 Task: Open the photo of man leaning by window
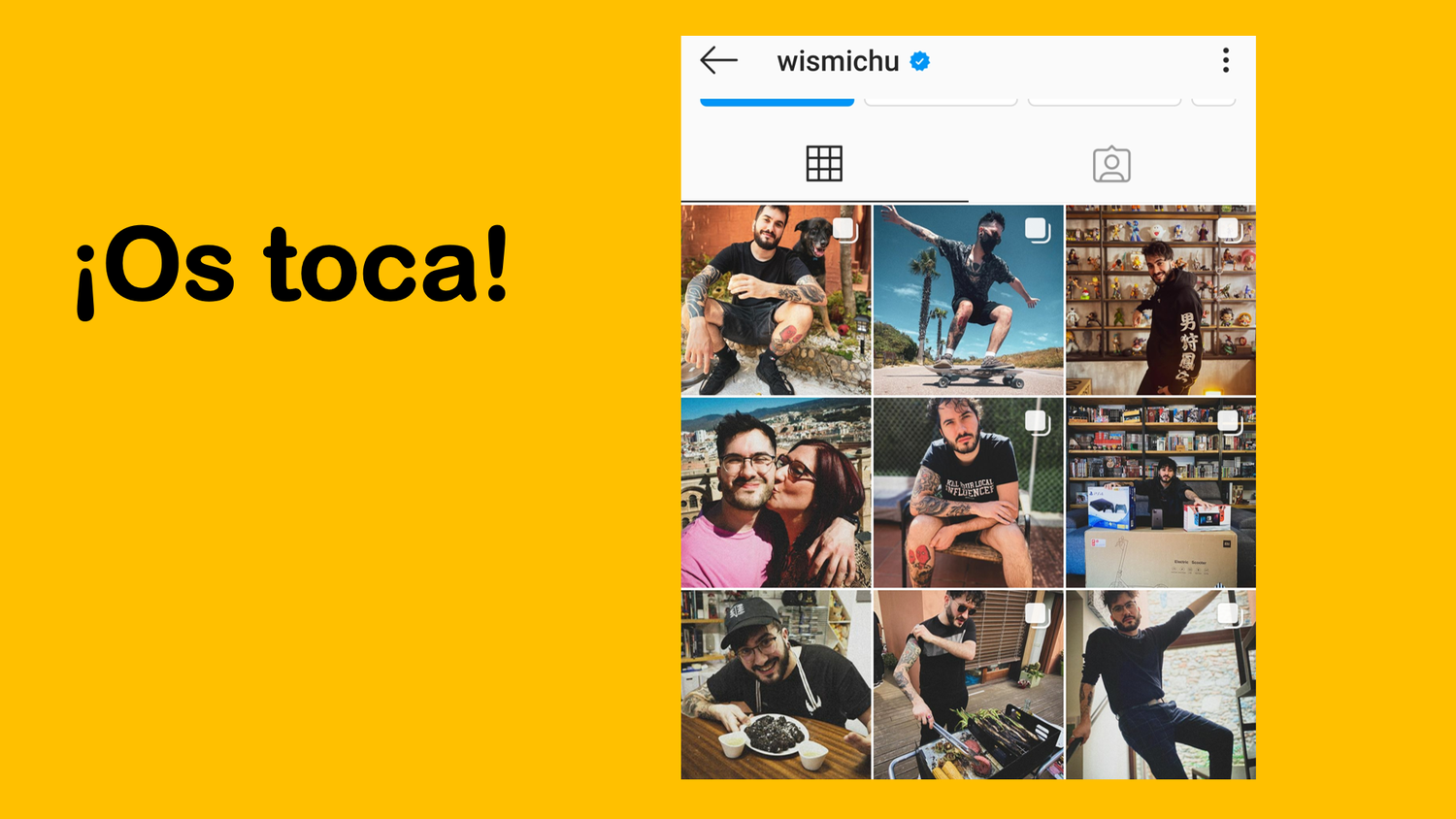pos(1161,685)
